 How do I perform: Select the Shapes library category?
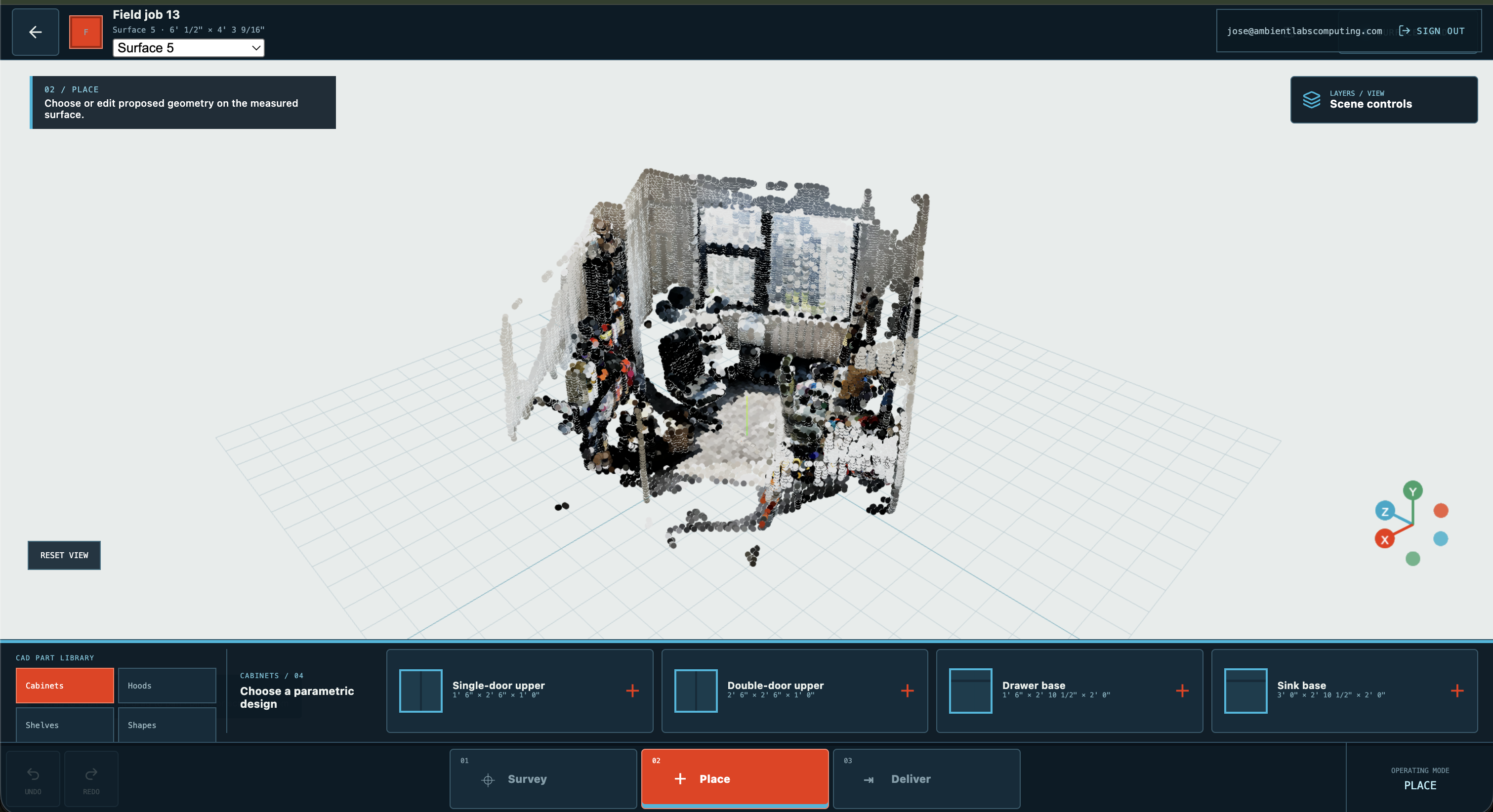click(x=167, y=725)
